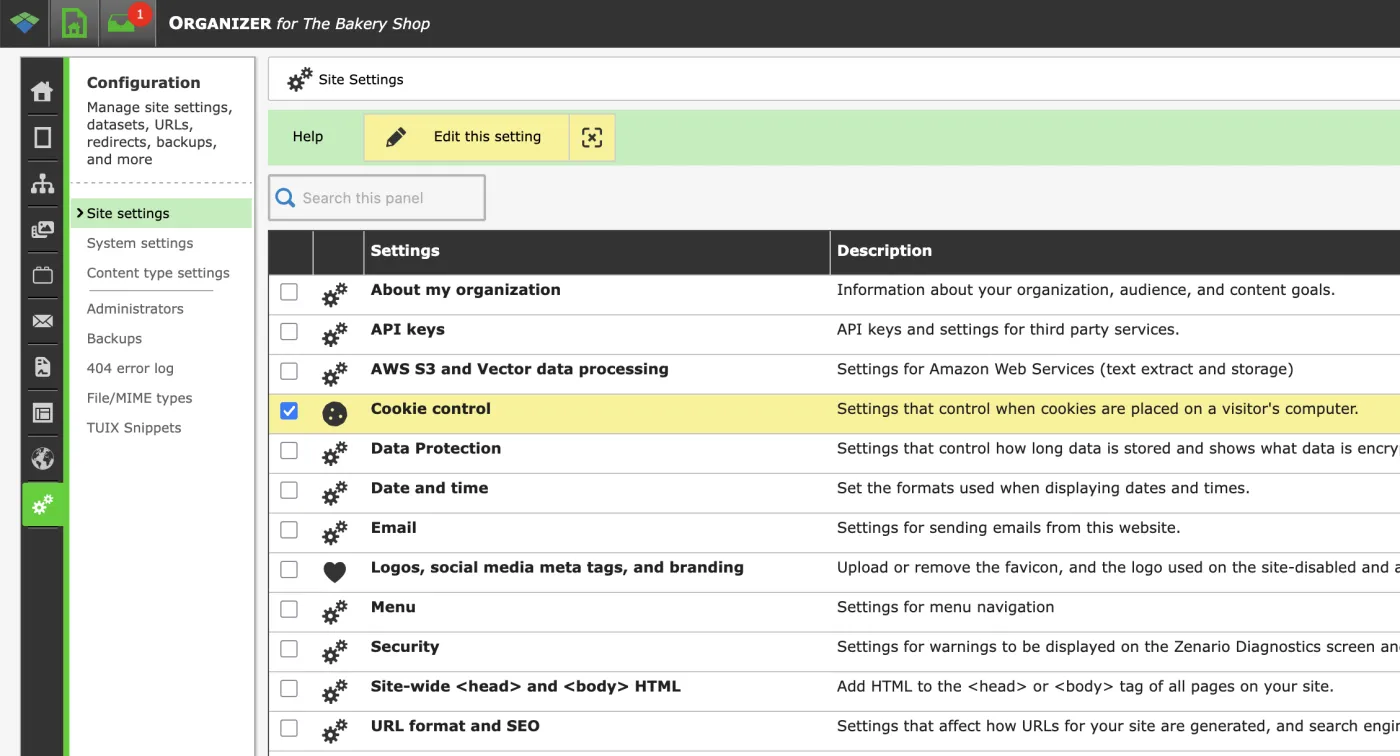Select the green Configuration gears icon in sidebar
The width and height of the screenshot is (1400, 756).
click(x=43, y=505)
